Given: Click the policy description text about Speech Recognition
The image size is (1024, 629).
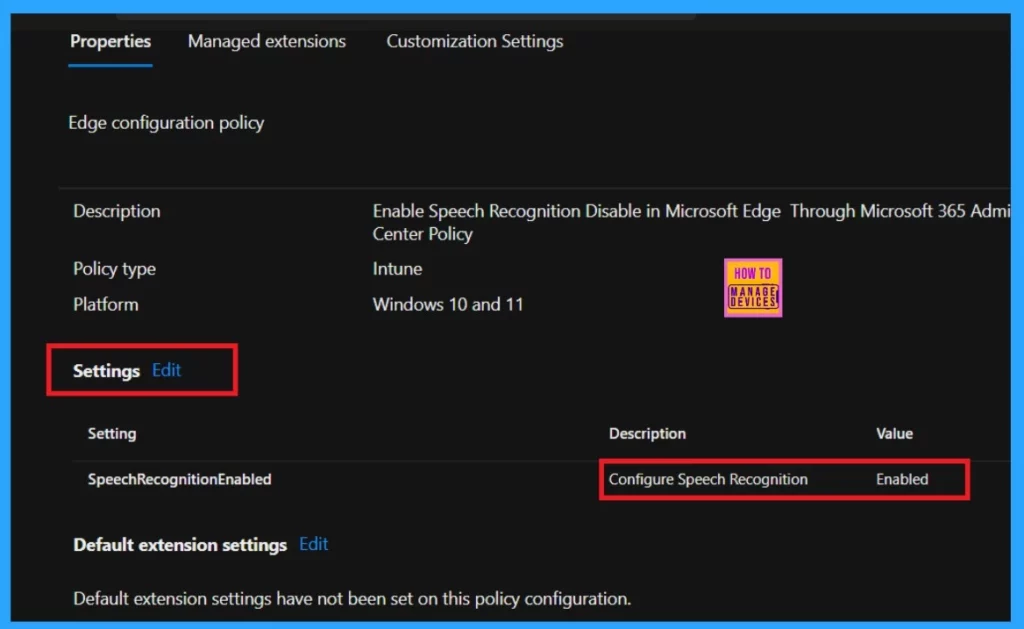Looking at the screenshot, I should 691,222.
